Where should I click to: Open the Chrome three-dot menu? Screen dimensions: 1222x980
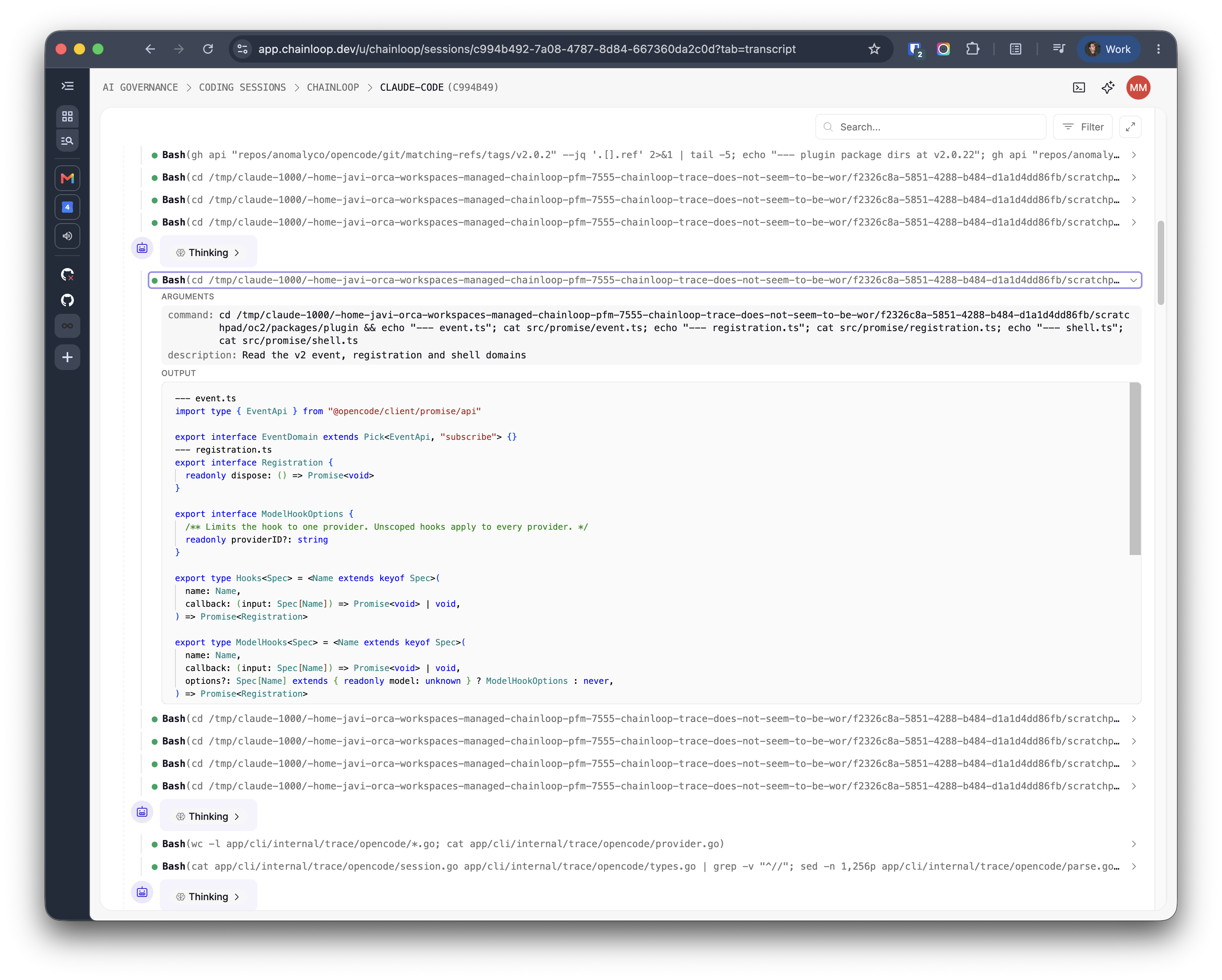1158,49
